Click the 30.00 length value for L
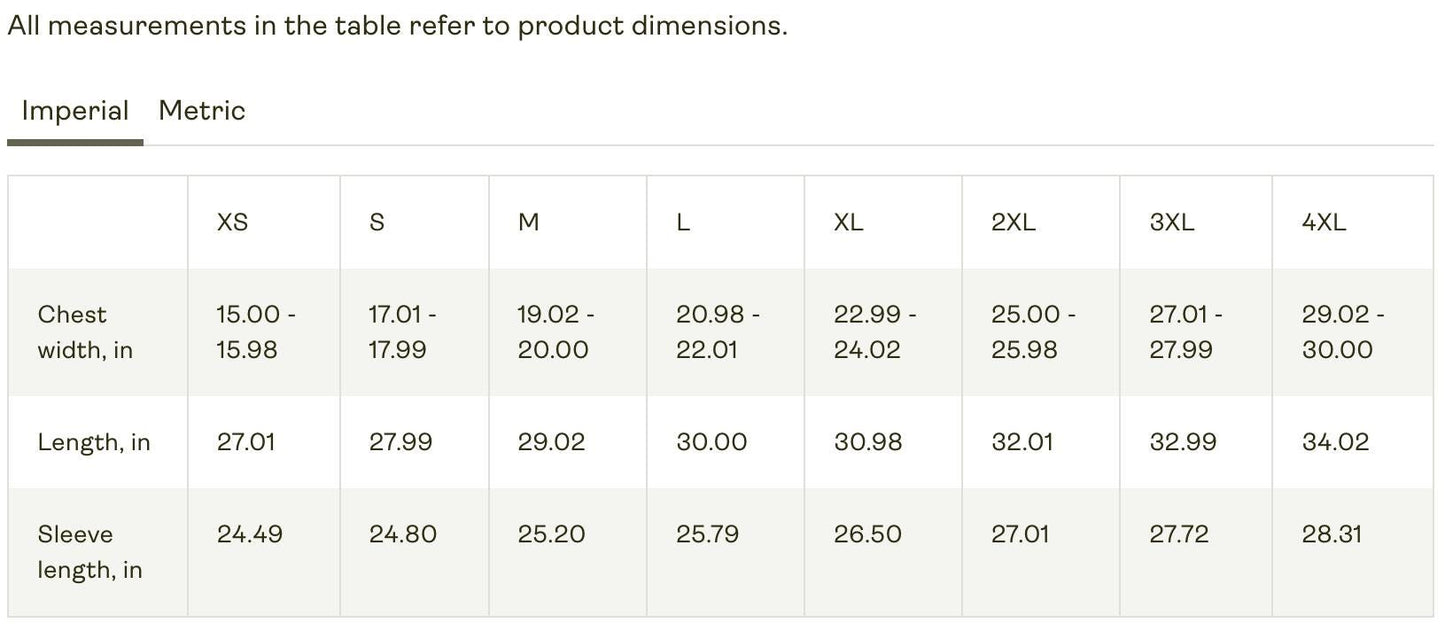The height and width of the screenshot is (631, 1445). pyautogui.click(x=711, y=442)
